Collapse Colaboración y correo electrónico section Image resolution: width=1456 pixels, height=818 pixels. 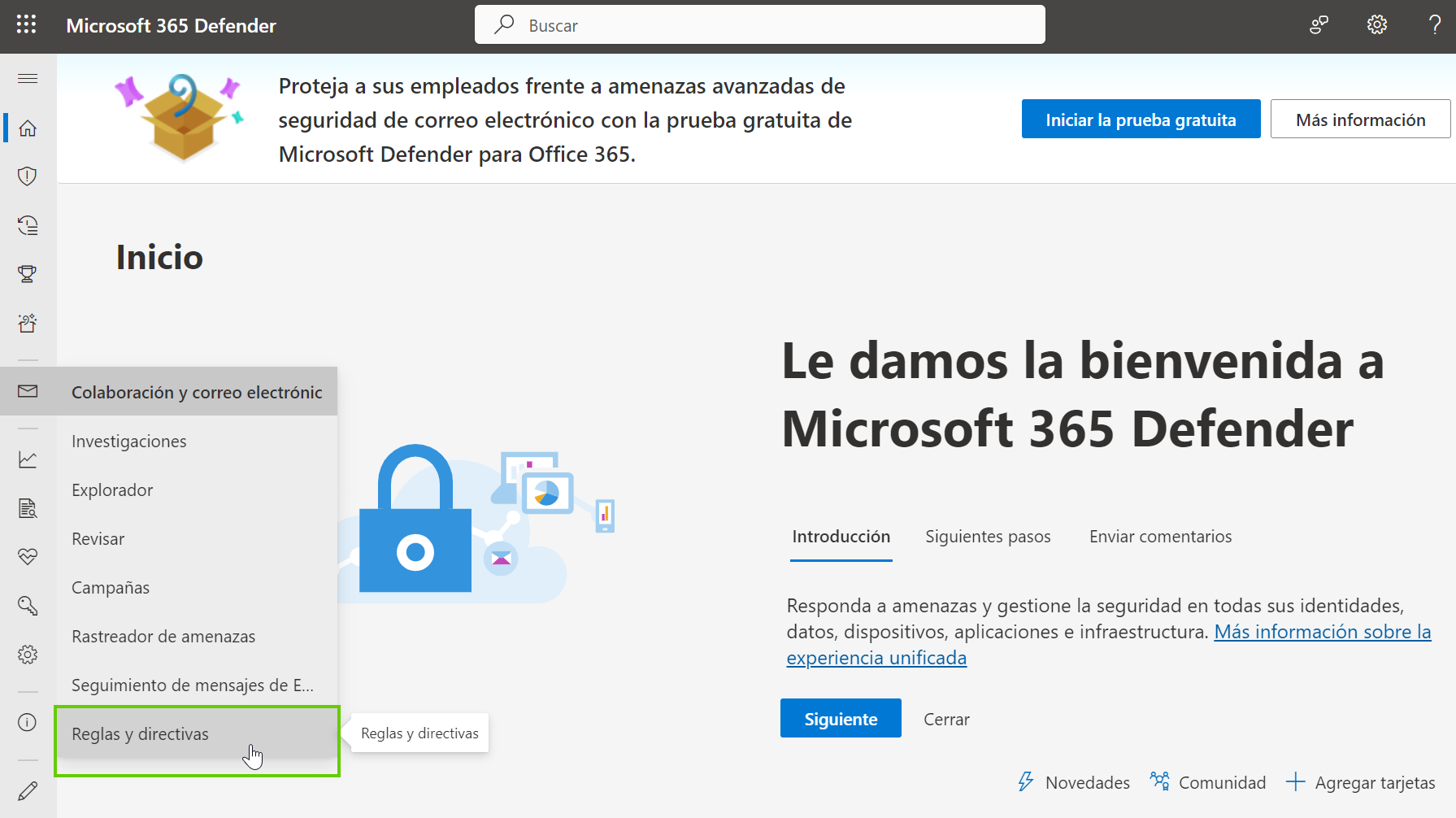(x=196, y=392)
